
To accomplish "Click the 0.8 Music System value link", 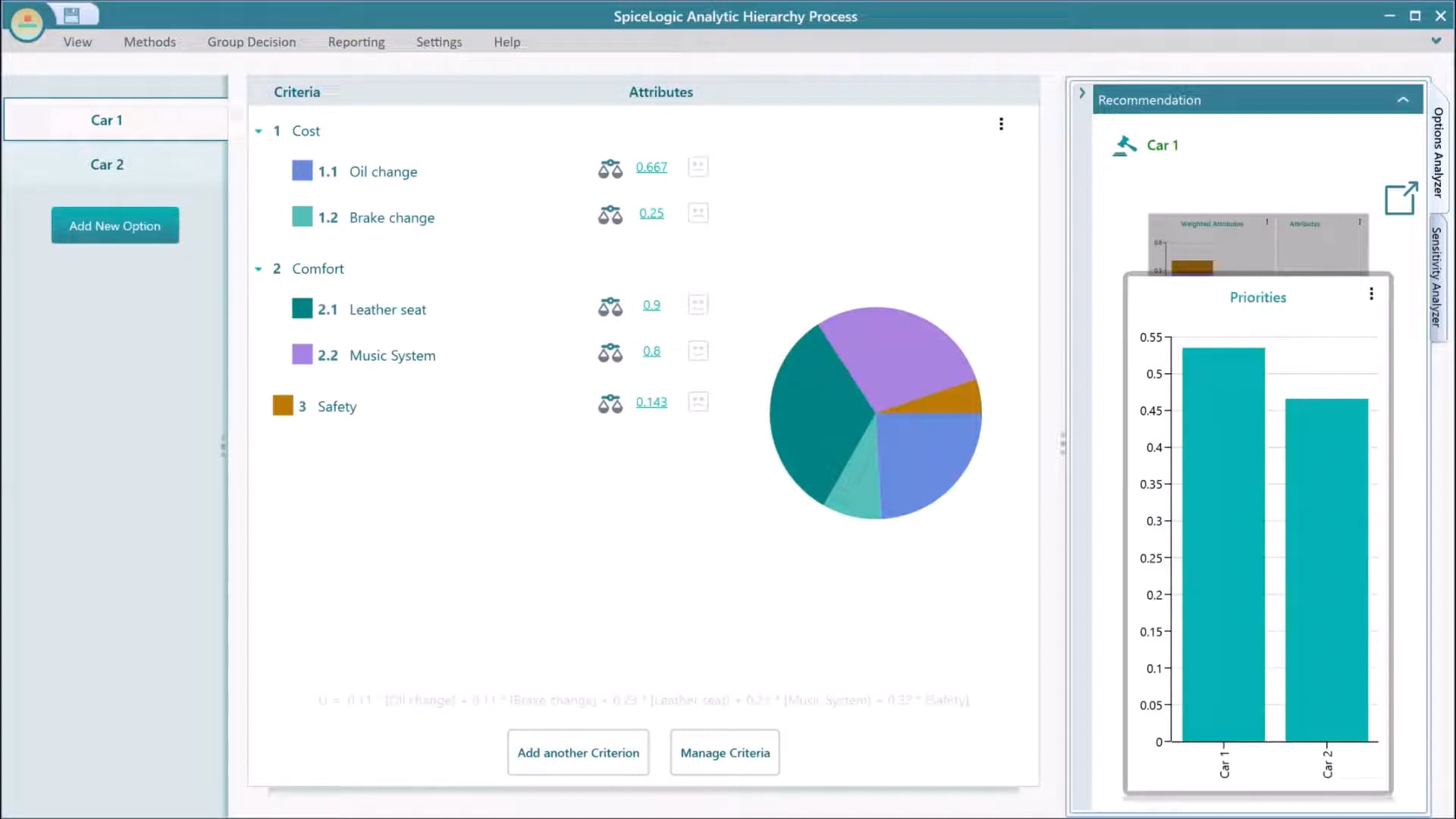I will point(651,351).
